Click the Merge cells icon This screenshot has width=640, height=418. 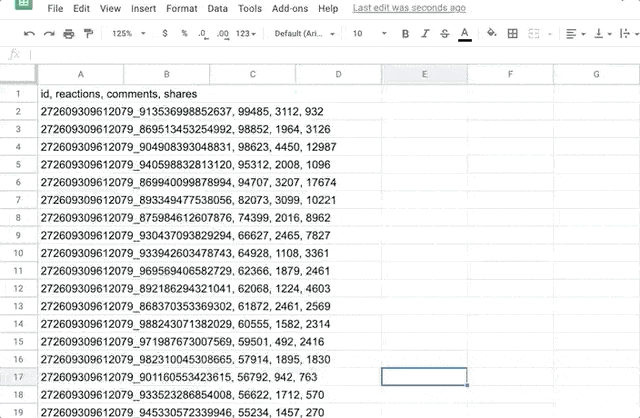click(x=533, y=34)
